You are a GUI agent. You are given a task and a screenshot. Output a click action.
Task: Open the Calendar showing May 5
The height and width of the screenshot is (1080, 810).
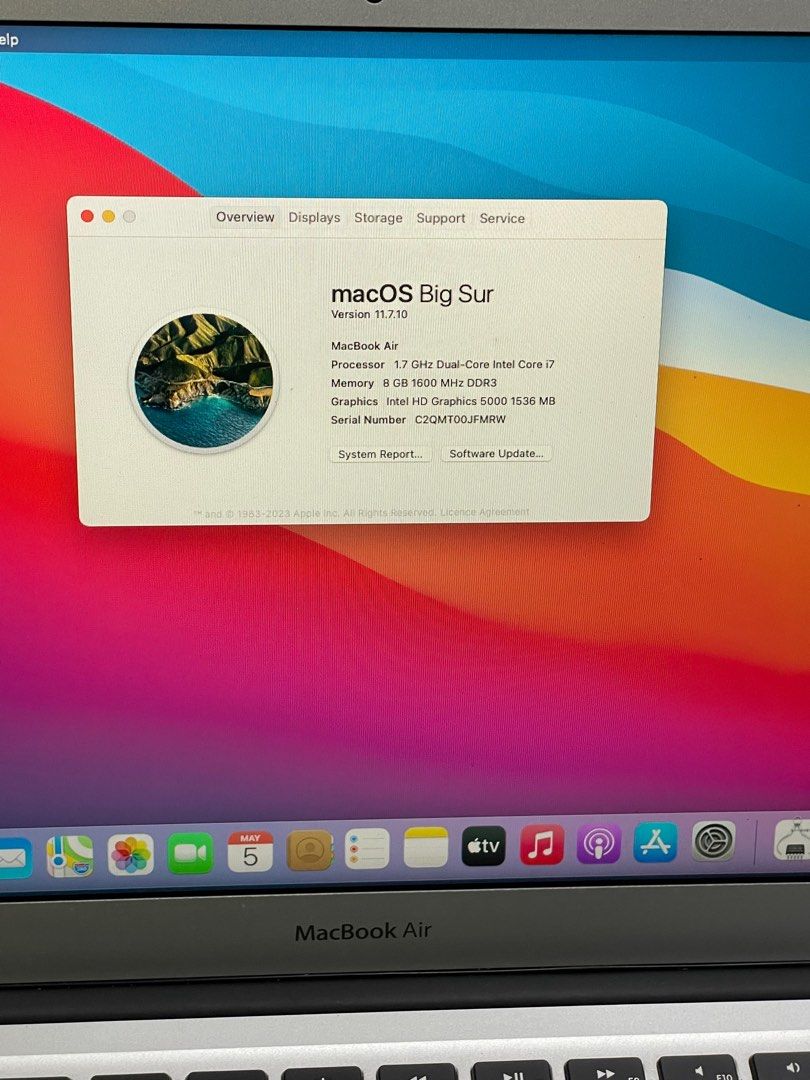tap(250, 851)
